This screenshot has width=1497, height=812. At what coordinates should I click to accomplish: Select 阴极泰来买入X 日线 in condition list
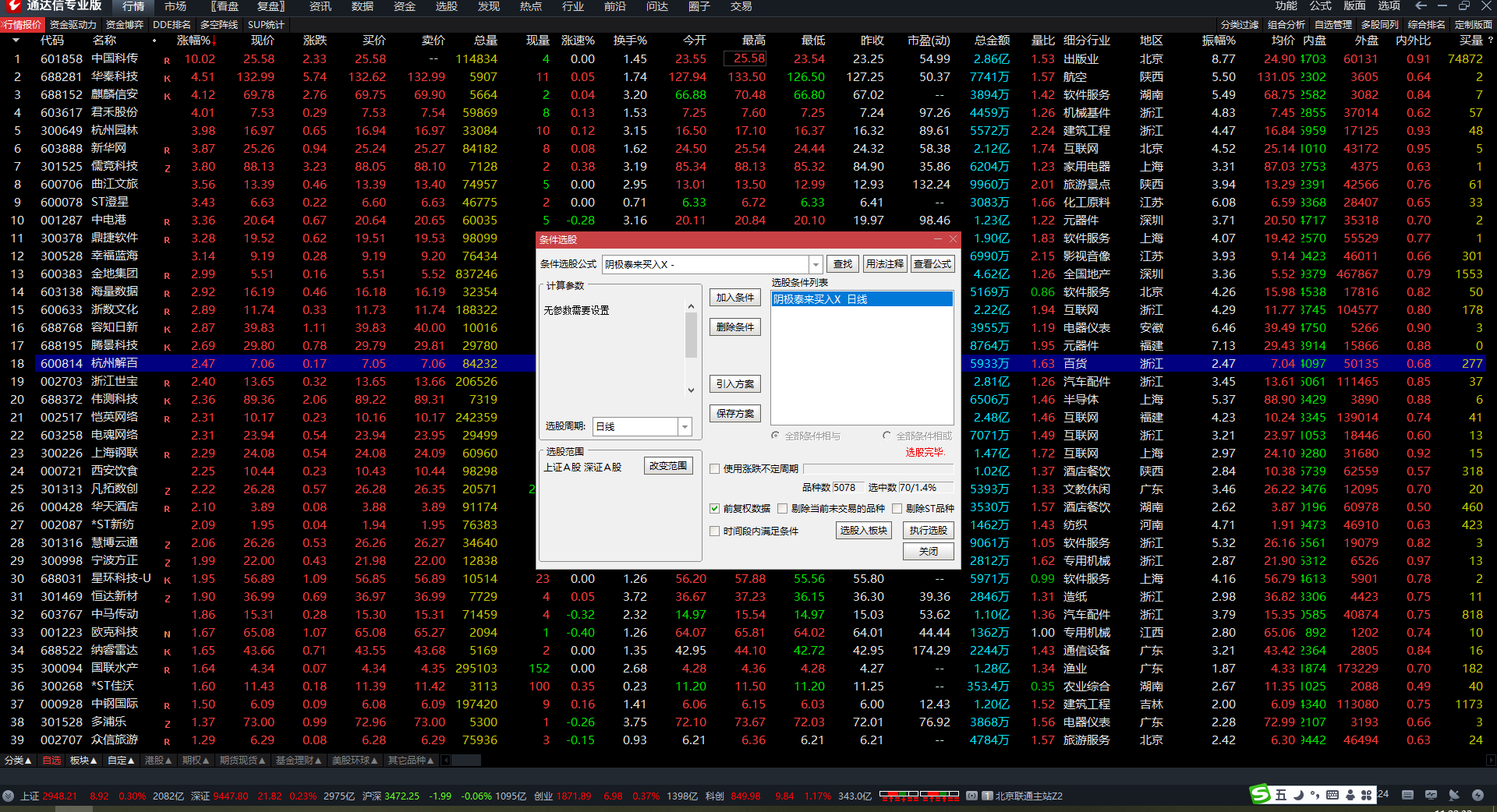[x=862, y=299]
